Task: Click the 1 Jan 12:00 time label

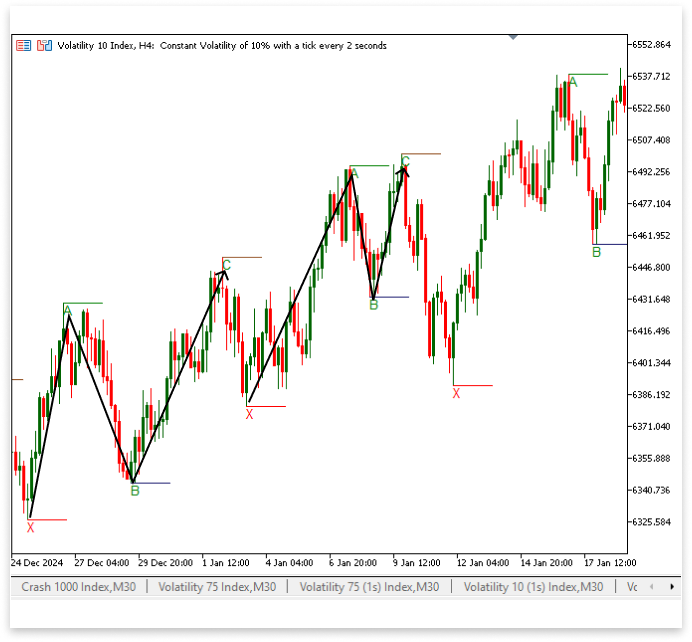Action: [x=226, y=563]
